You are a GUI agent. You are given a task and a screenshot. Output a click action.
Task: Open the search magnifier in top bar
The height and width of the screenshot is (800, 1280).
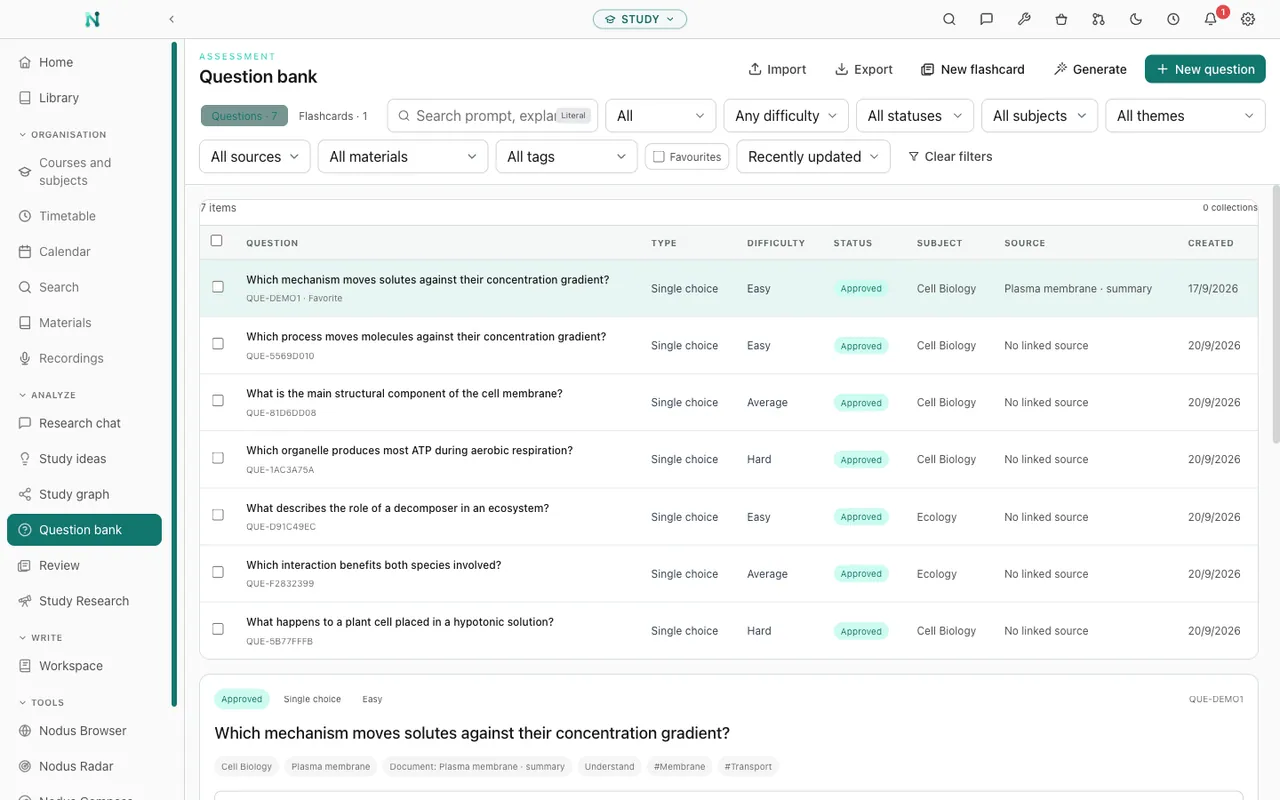(x=949, y=19)
